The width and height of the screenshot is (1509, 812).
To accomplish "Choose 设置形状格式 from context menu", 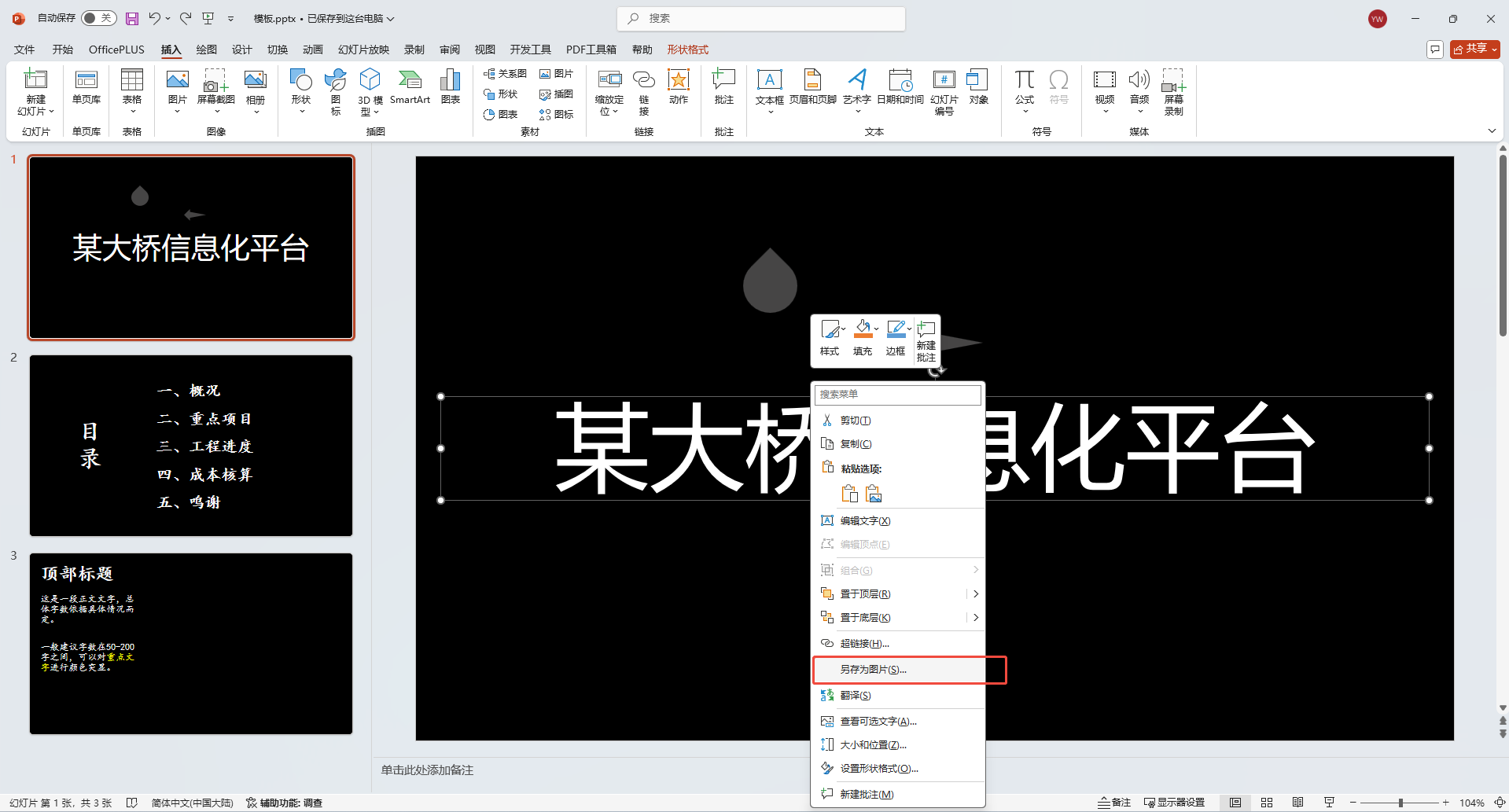I will pyautogui.click(x=899, y=769).
